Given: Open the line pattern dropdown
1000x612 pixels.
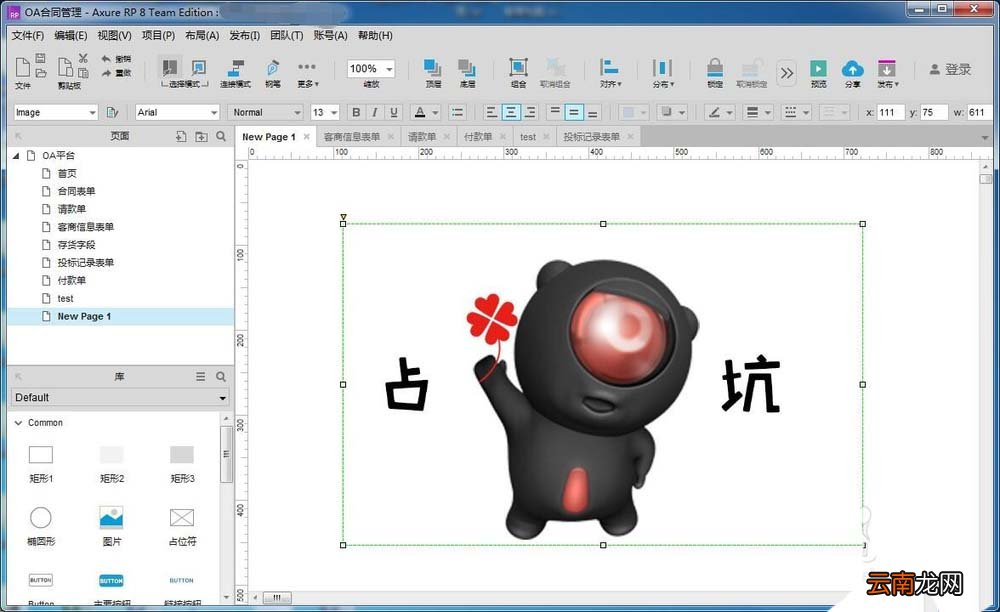Looking at the screenshot, I should 797,112.
